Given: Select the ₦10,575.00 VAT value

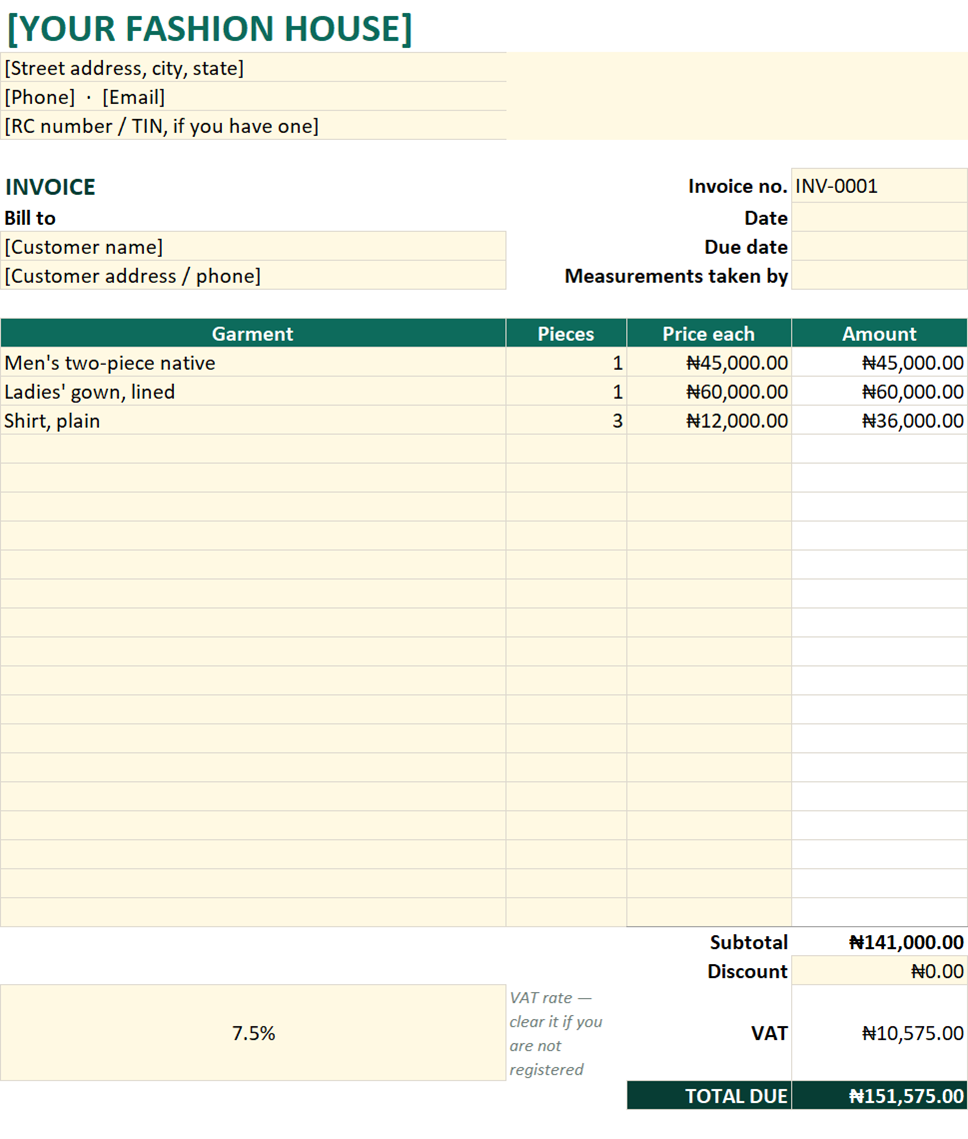Looking at the screenshot, I should click(x=879, y=1033).
